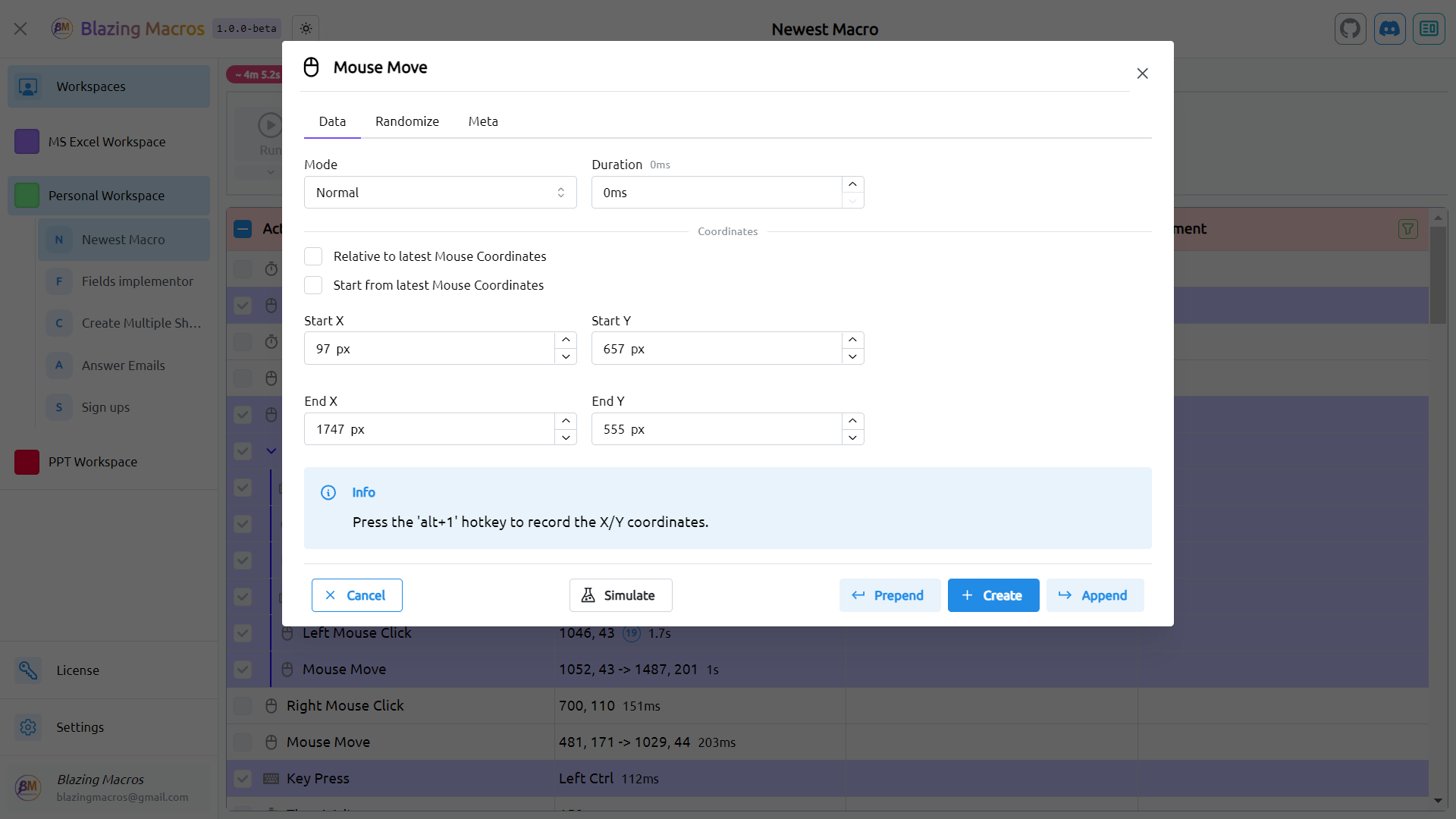Screen dimensions: 1456x819
Task: Open MS Excel Workspace
Action: [x=108, y=142]
